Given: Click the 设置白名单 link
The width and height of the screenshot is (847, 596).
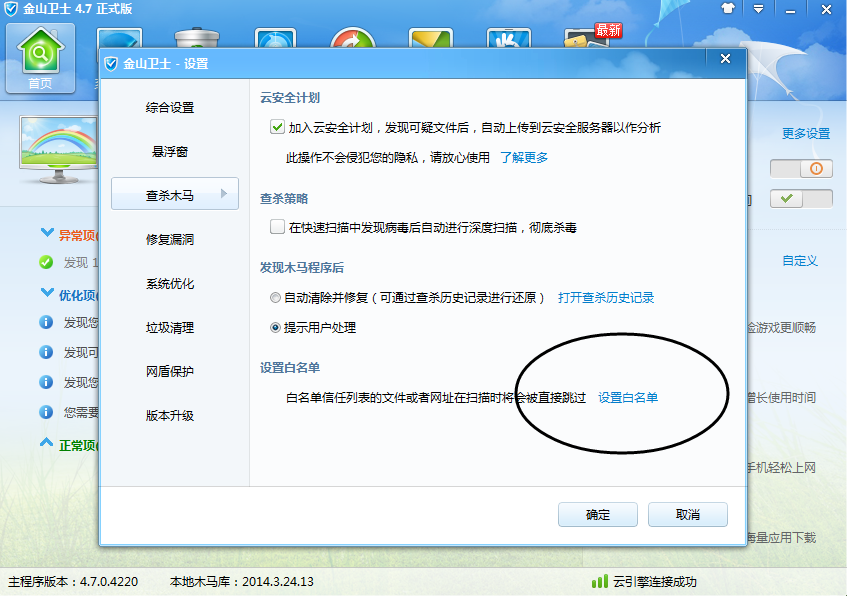Looking at the screenshot, I should point(628,398).
